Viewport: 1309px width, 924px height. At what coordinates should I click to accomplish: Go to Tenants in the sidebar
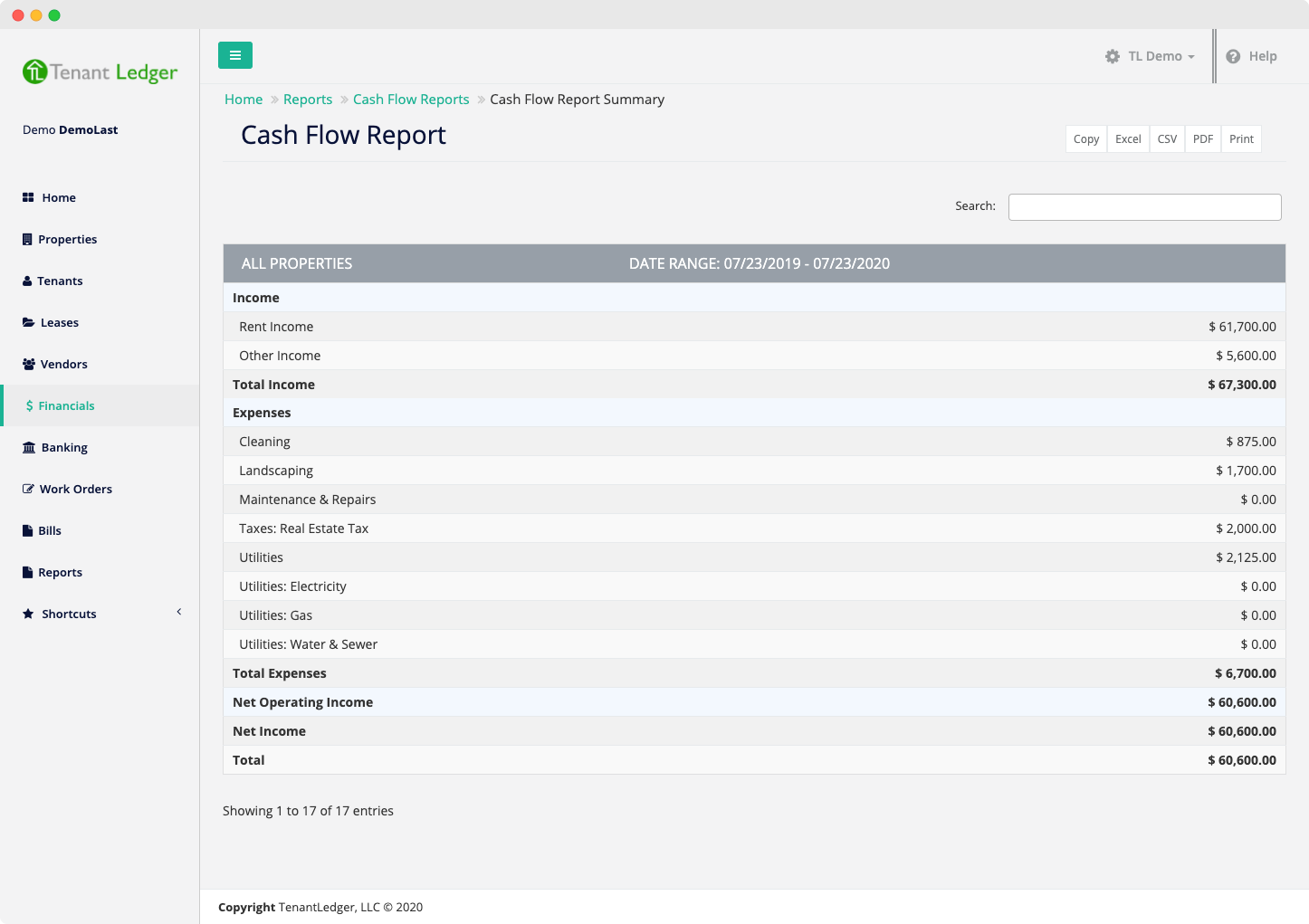[x=60, y=281]
